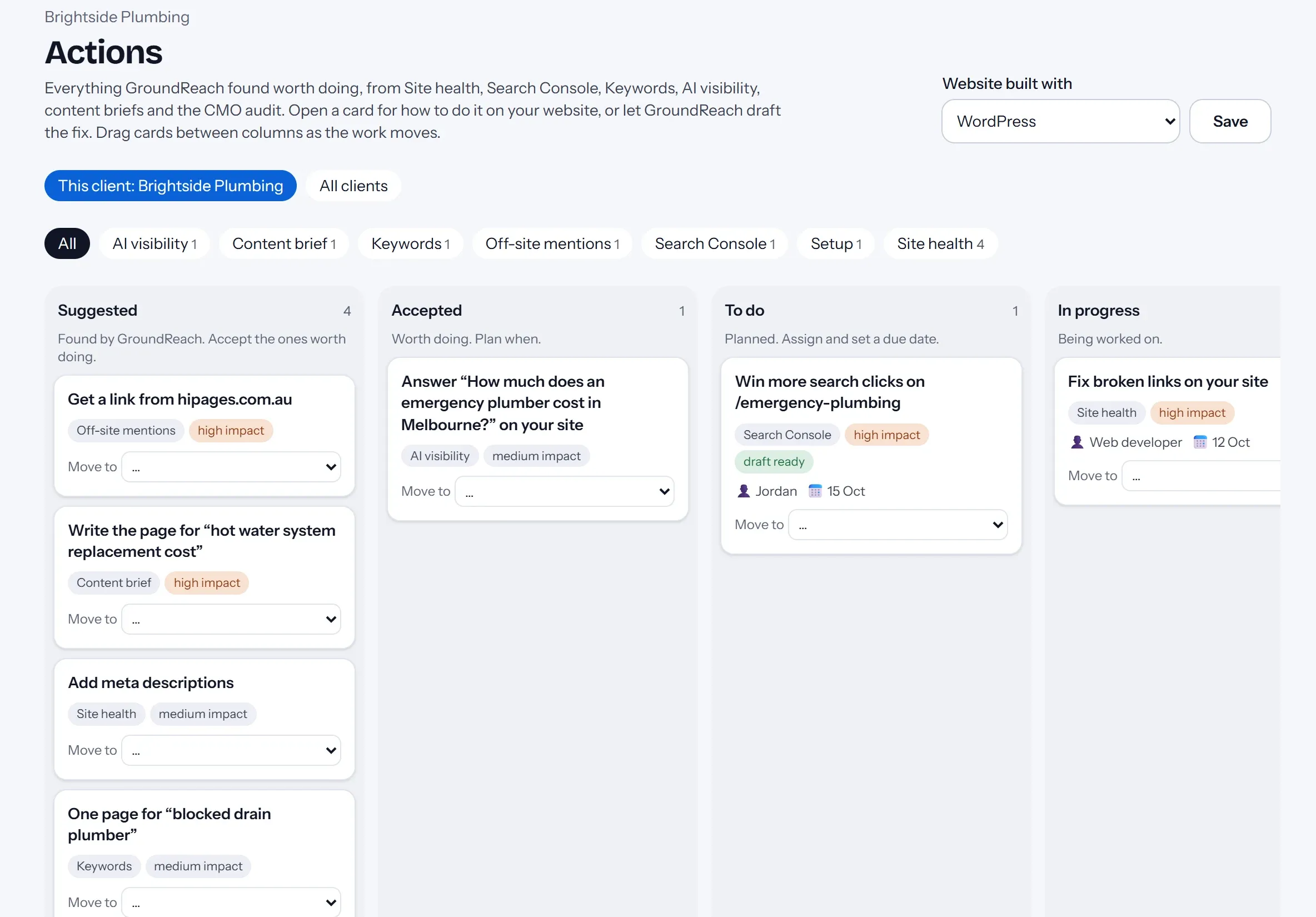Open Move to dropdown on Add meta descriptions card
Viewport: 1316px width, 917px height.
pyautogui.click(x=232, y=750)
